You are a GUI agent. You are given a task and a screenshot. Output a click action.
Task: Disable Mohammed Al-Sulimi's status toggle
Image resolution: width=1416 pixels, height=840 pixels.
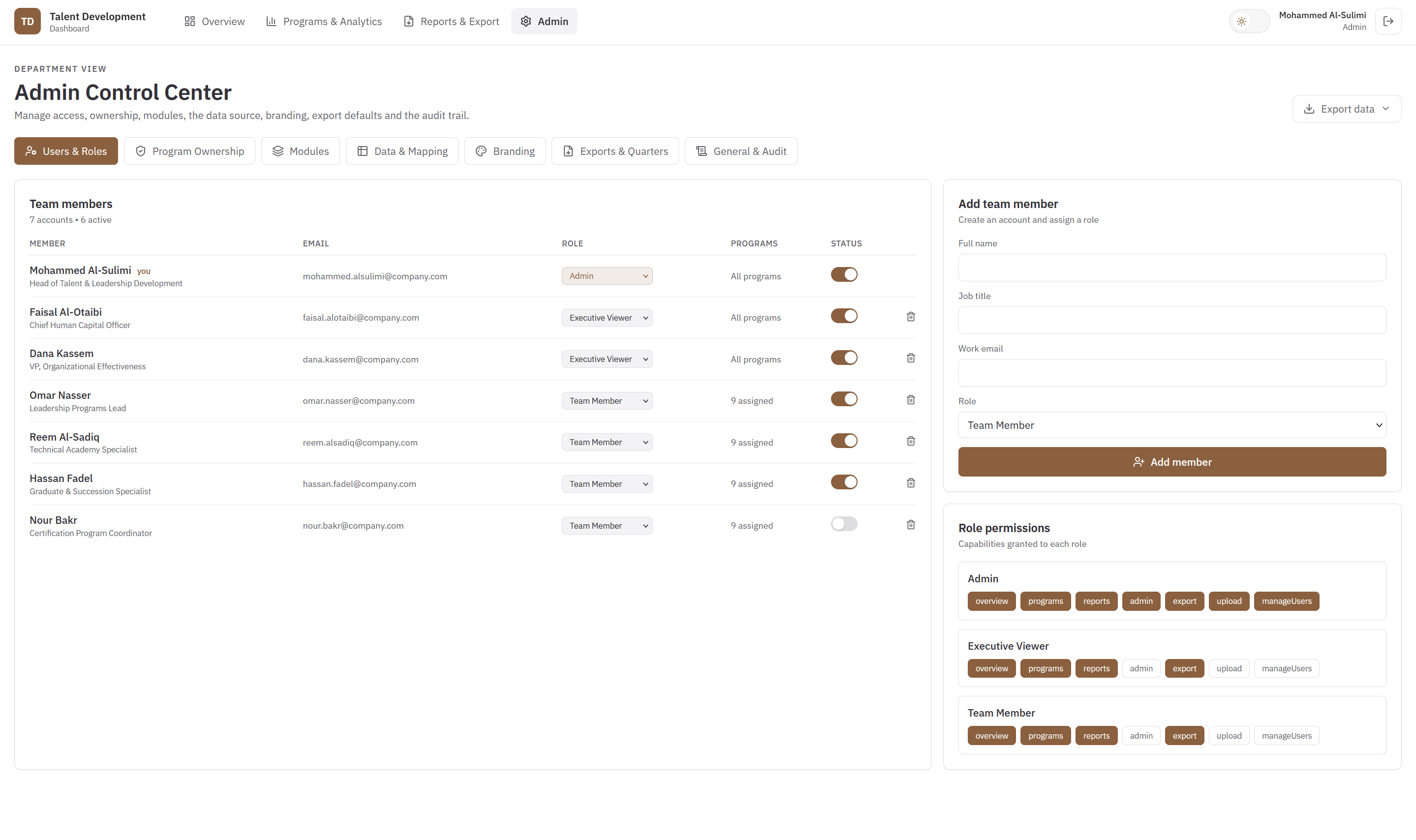point(844,274)
